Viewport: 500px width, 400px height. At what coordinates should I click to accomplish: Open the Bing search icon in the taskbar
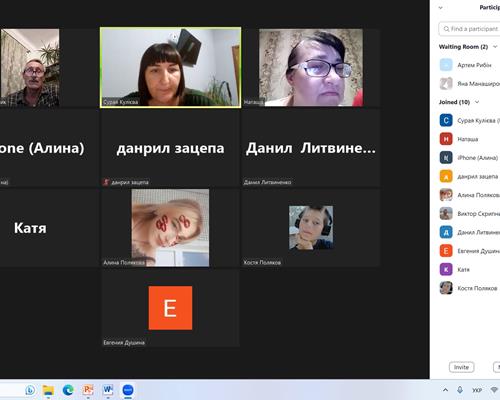pyautogui.click(x=30, y=390)
